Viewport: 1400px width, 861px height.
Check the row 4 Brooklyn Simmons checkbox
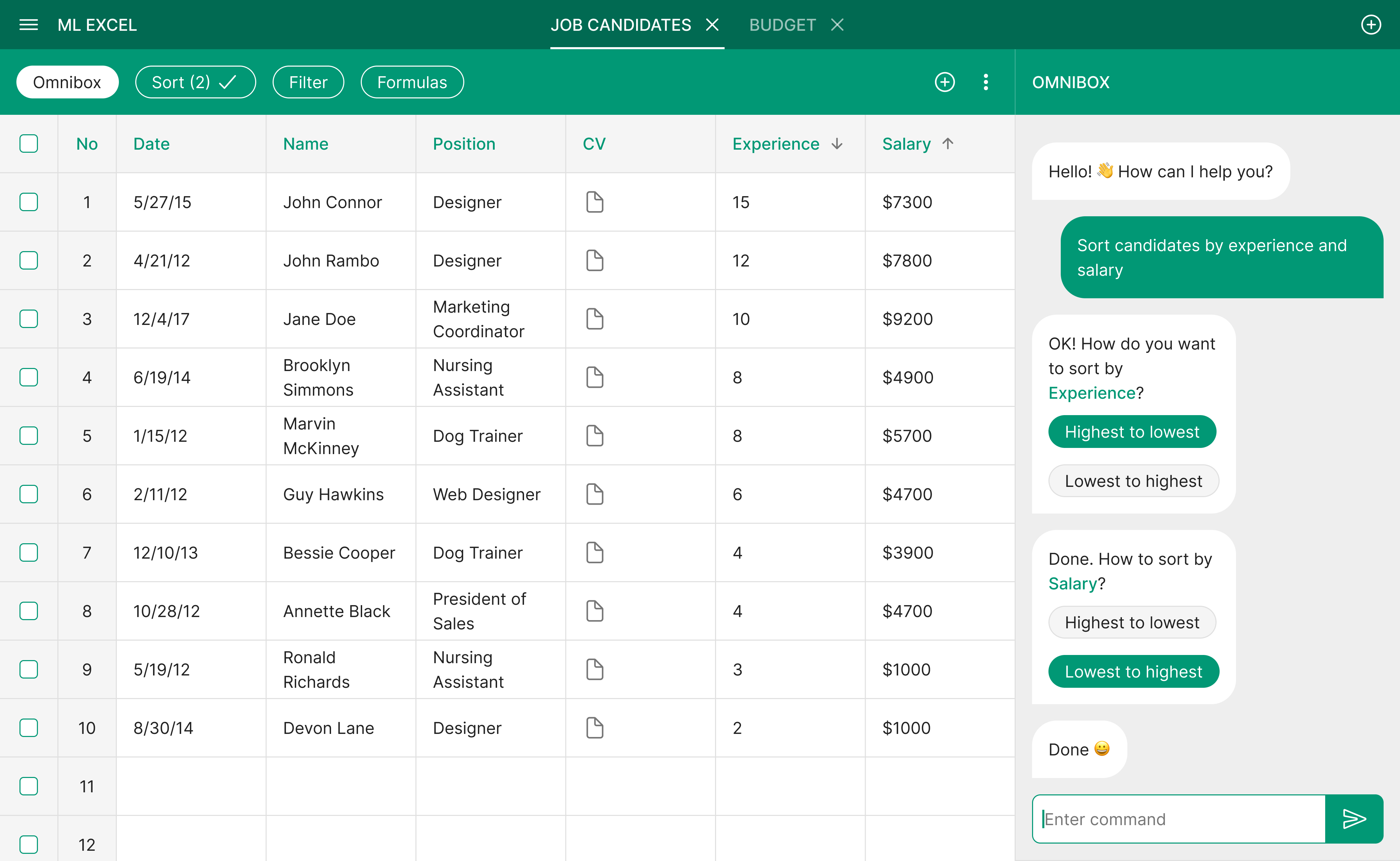28,377
